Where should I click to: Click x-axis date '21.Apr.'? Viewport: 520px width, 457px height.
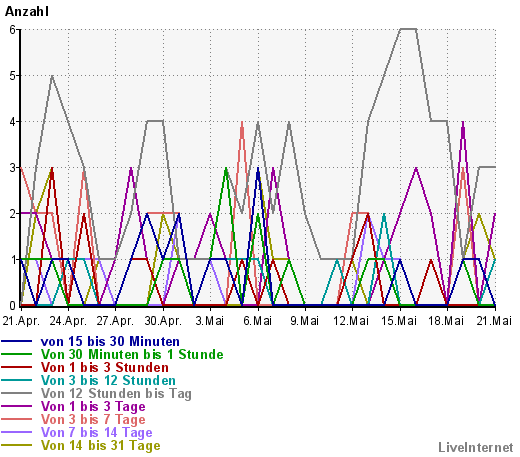(x=21, y=321)
